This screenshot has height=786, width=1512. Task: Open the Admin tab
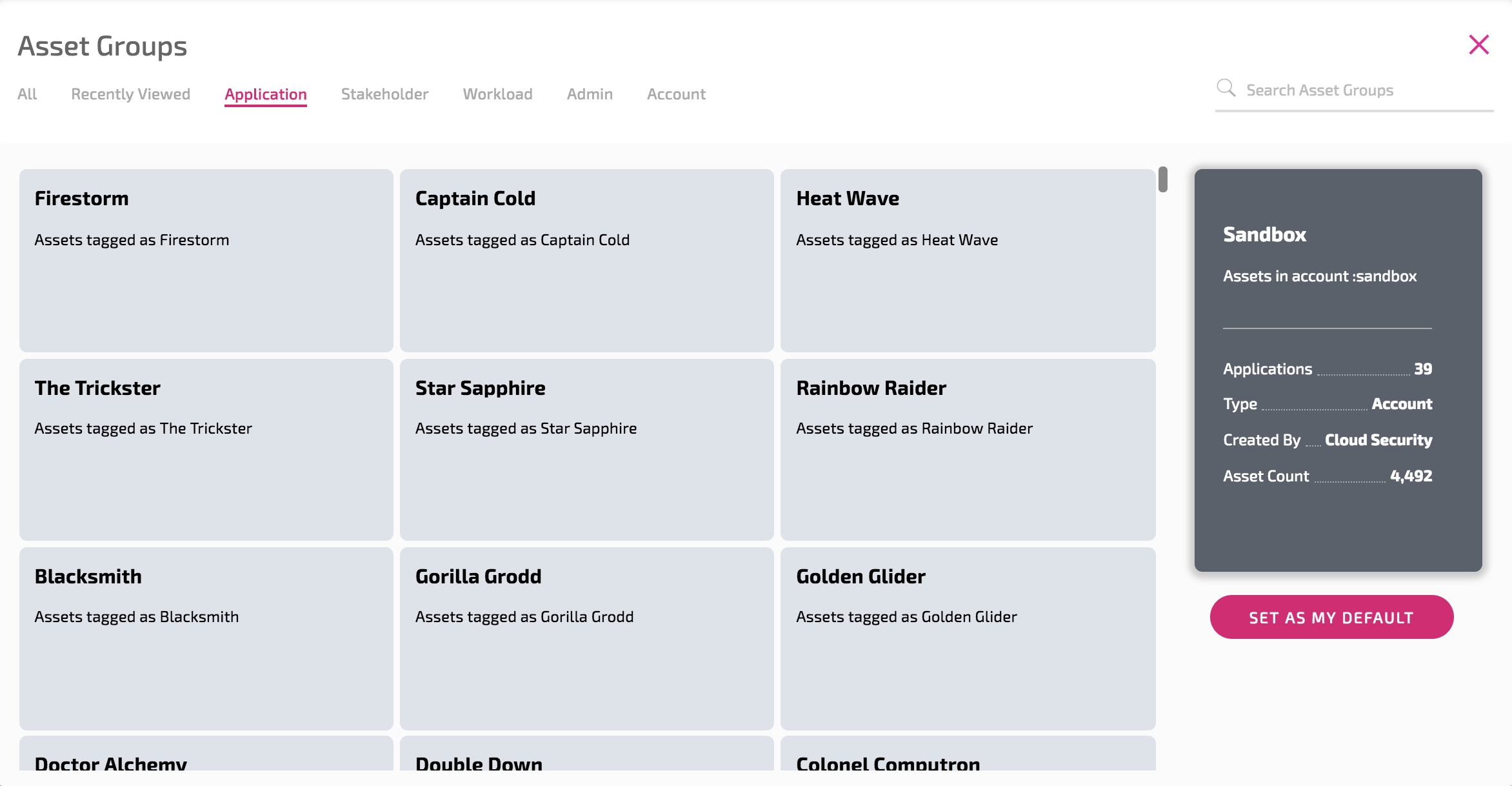click(590, 94)
